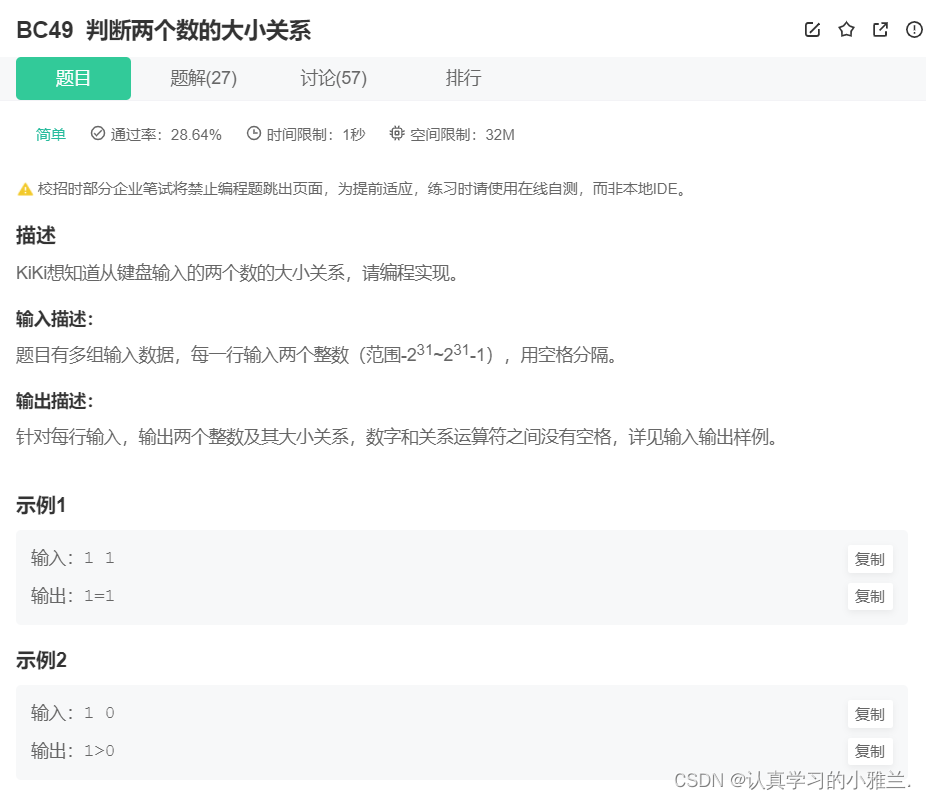
Task: Click the line starting '题目有多组输入数据'
Action: click(x=317, y=354)
